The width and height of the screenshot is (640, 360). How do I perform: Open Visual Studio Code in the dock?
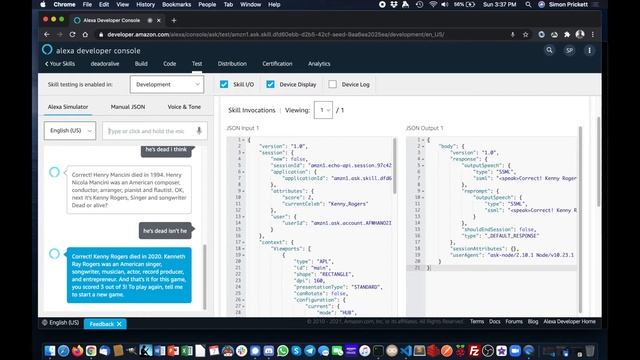point(406,351)
